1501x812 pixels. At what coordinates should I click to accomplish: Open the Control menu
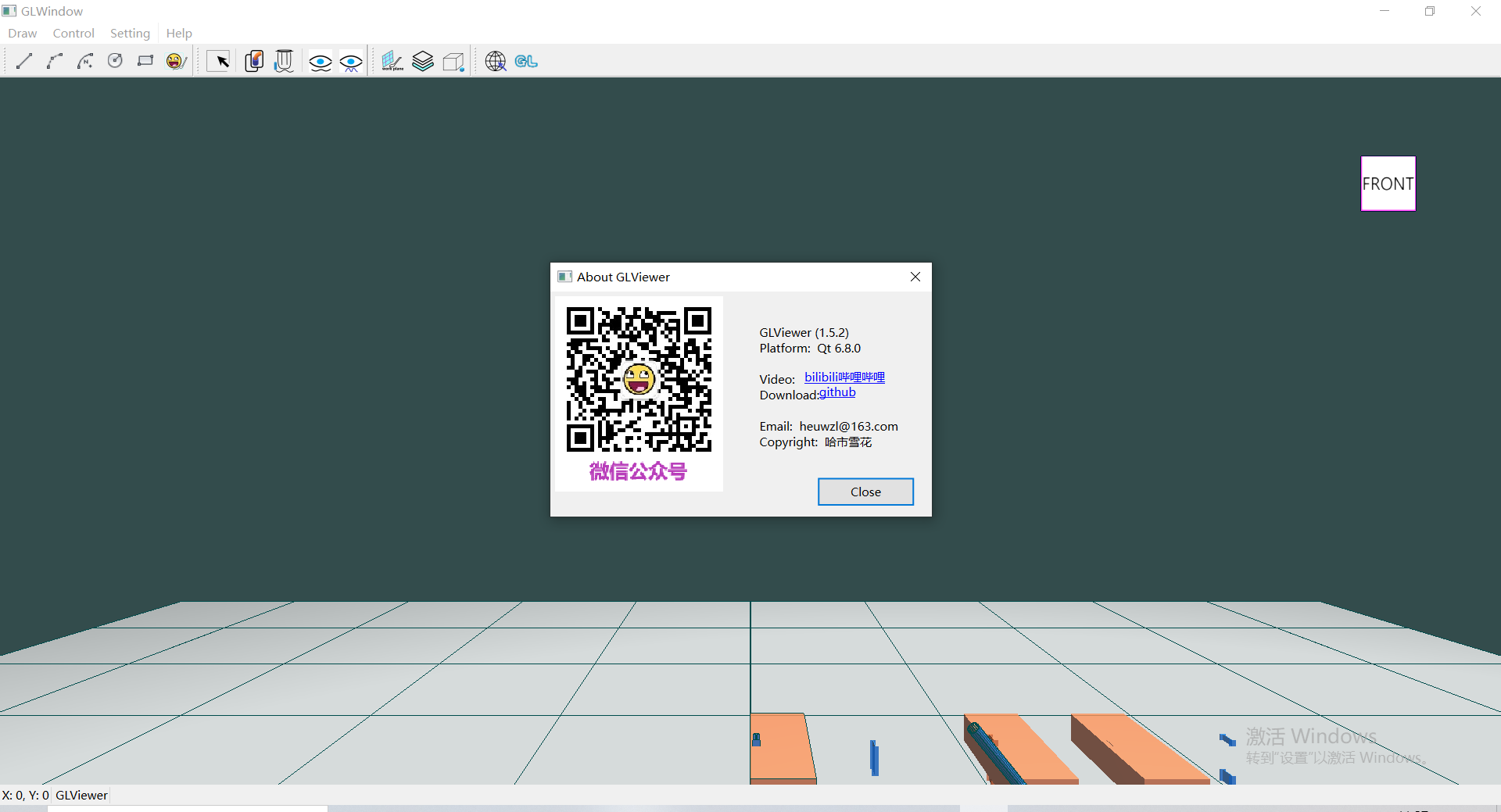[73, 33]
